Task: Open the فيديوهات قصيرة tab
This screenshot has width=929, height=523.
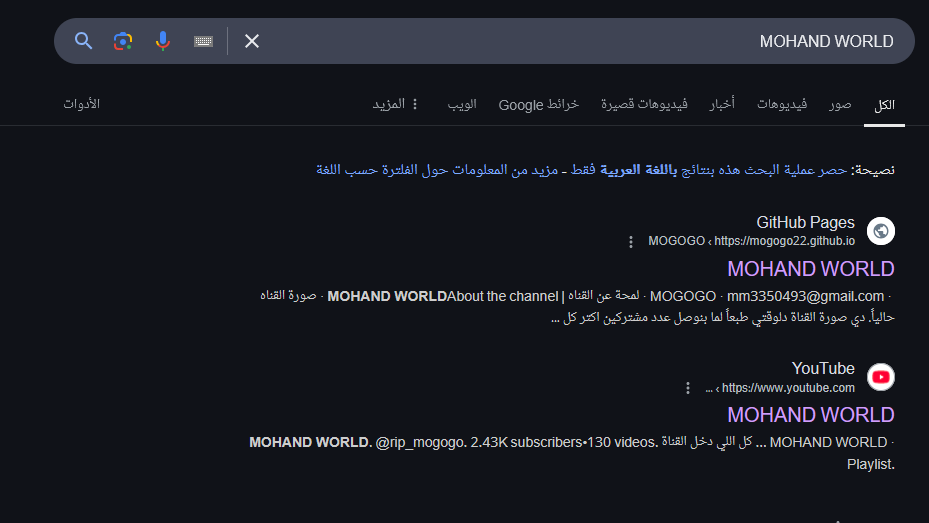Action: [644, 104]
